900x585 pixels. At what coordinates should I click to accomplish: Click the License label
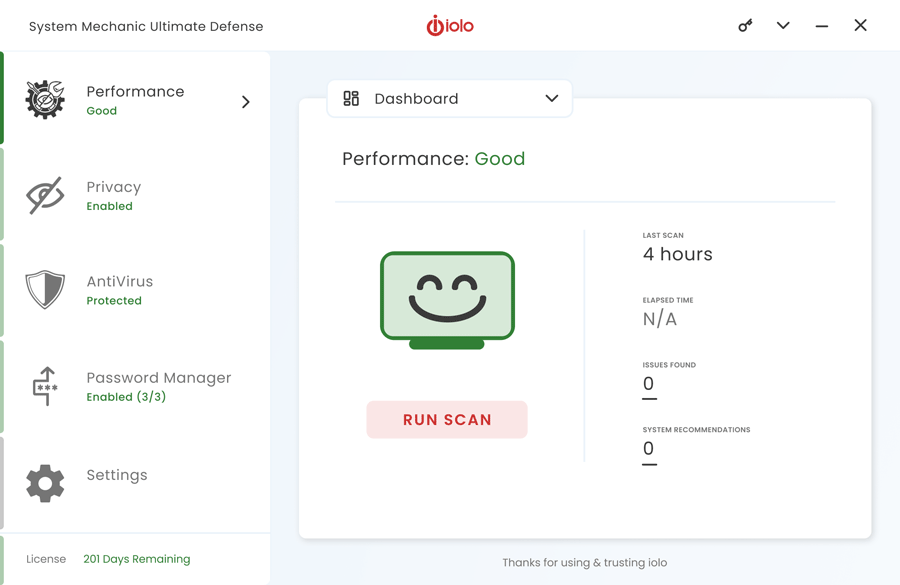click(x=46, y=559)
